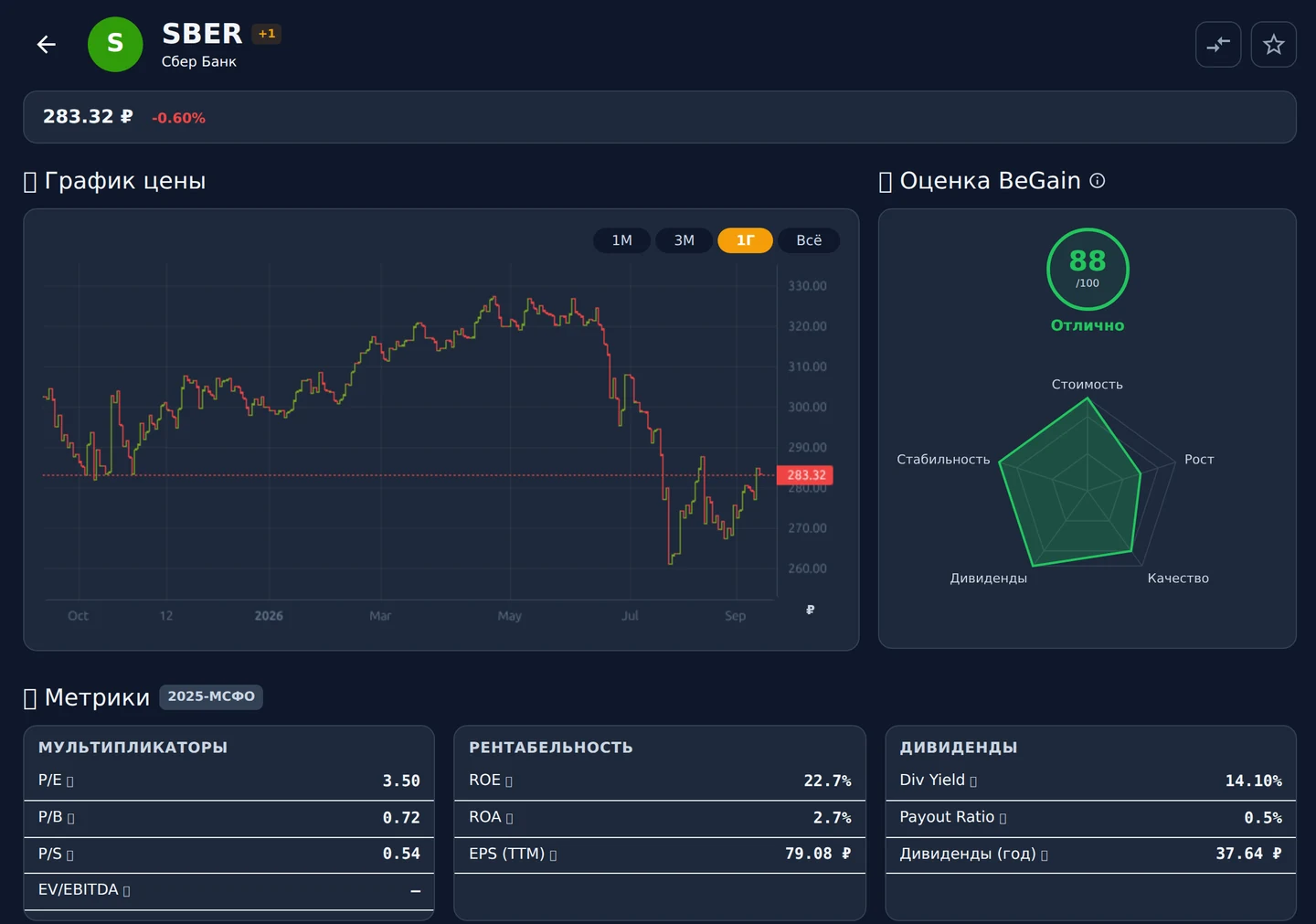
Task: Go back using the left arrow
Action: point(47,44)
